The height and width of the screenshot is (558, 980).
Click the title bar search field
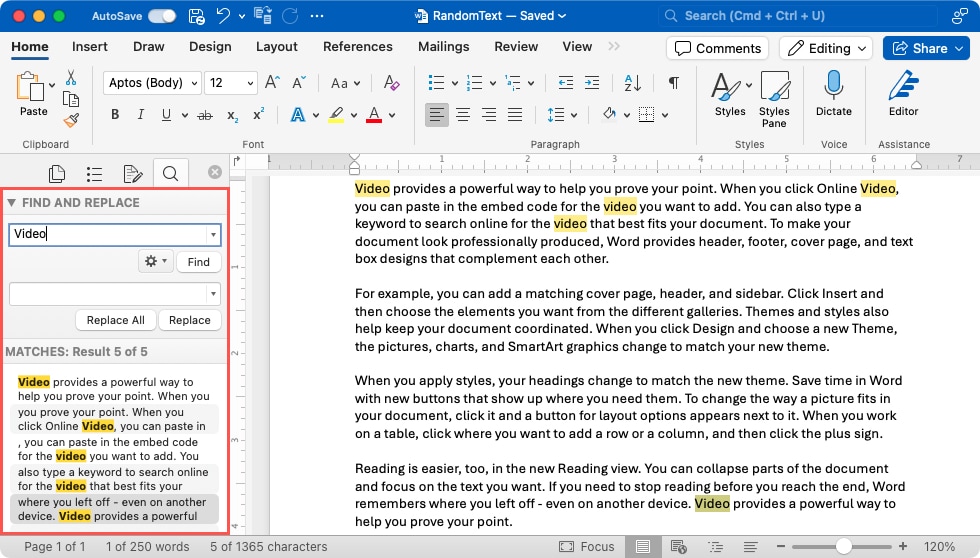pos(798,16)
